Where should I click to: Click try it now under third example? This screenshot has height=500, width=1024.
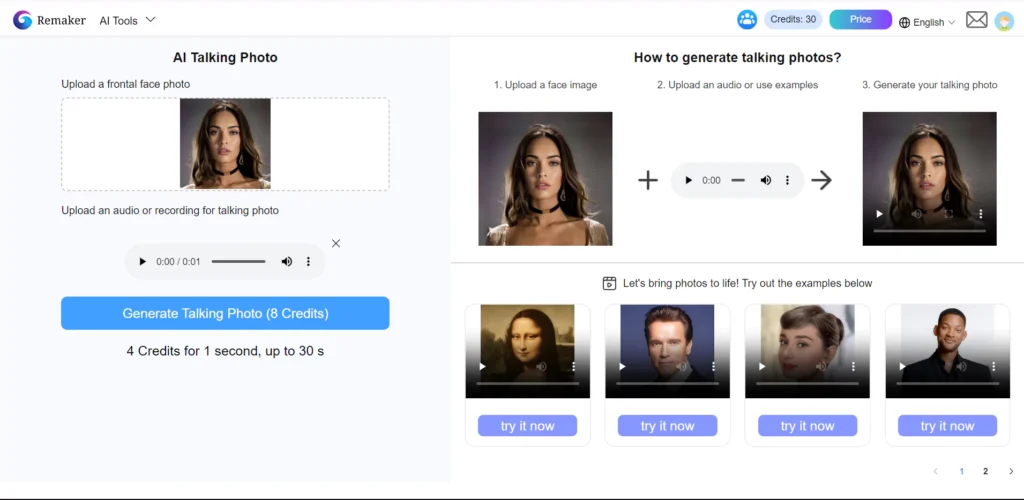(x=807, y=426)
